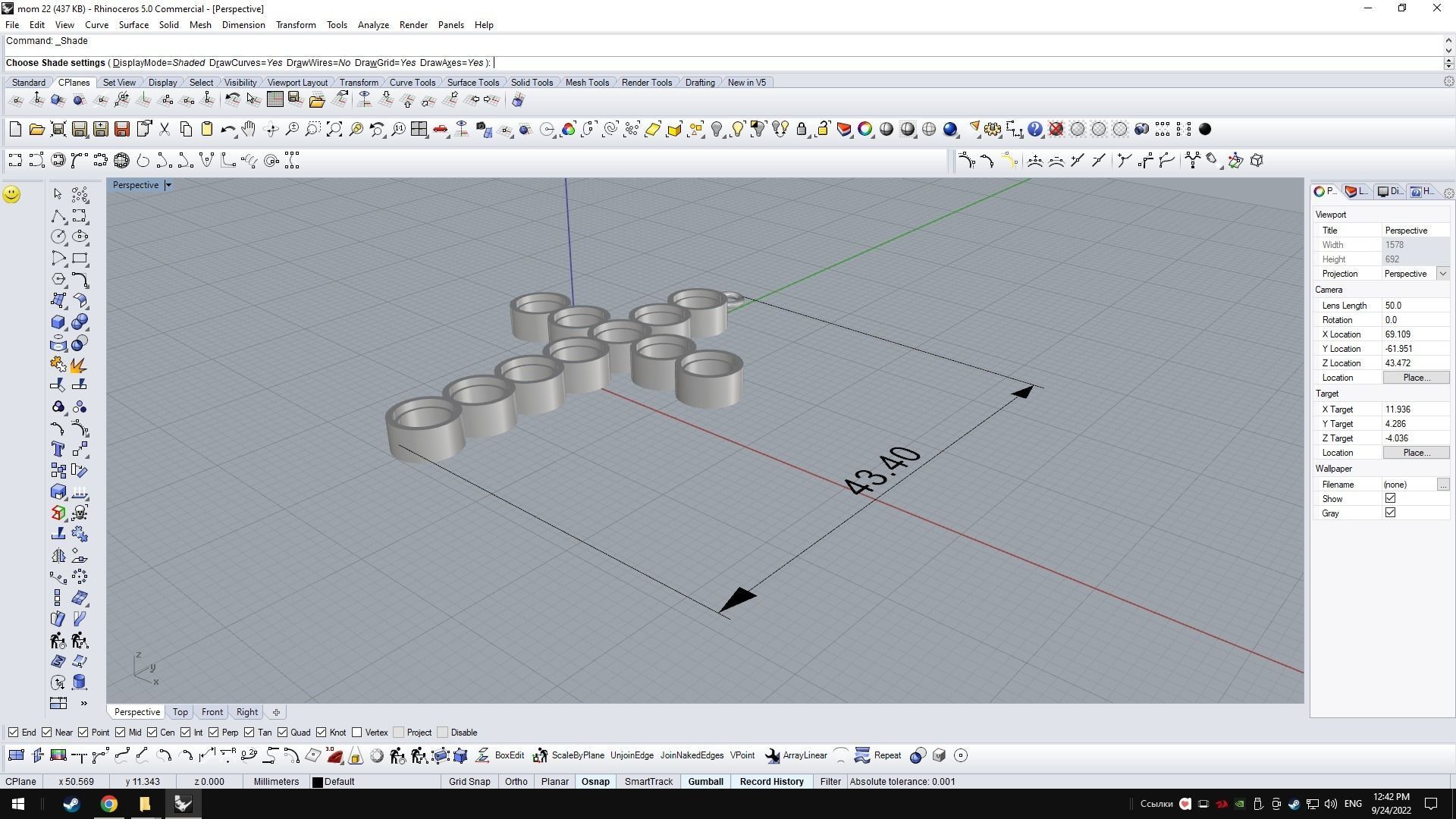1456x819 pixels.
Task: Click the red car Set View icon
Action: (441, 130)
